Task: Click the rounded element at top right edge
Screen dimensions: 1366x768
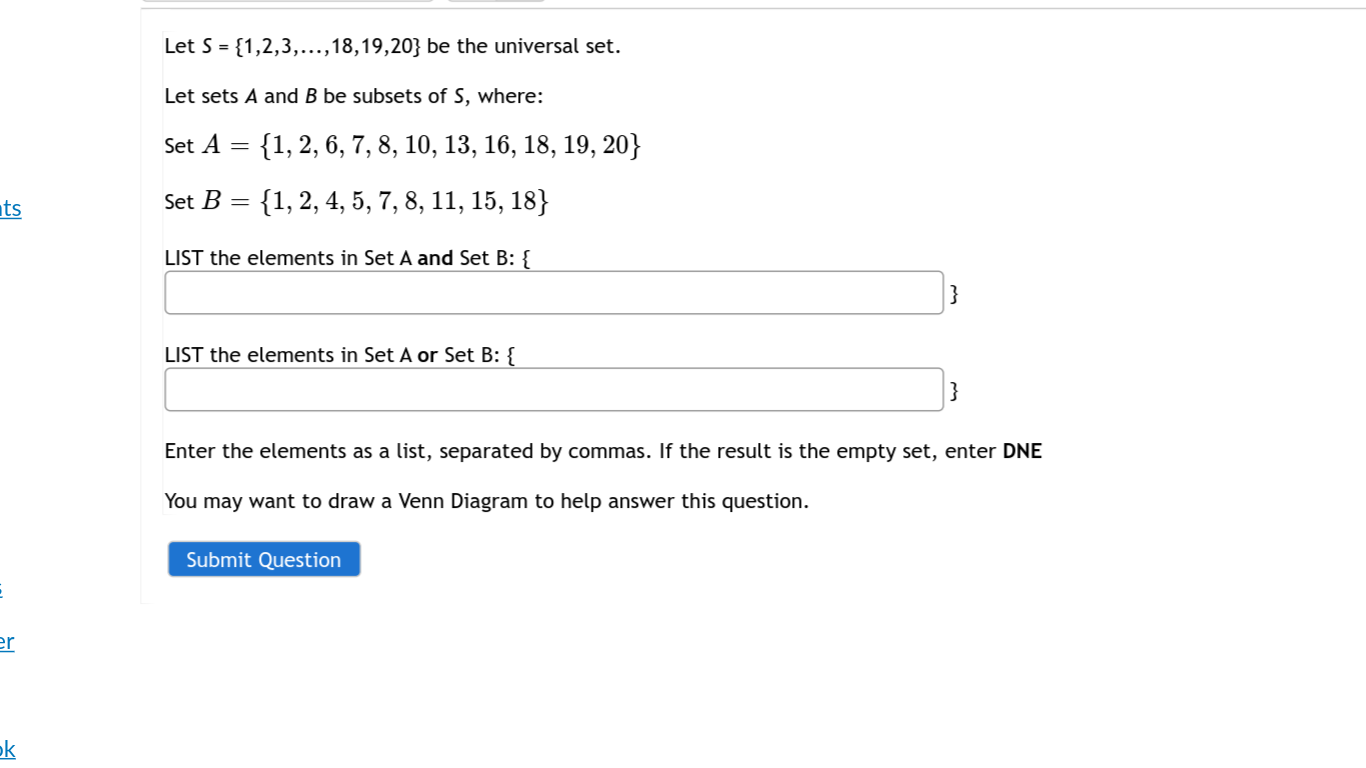Action: coord(497,2)
